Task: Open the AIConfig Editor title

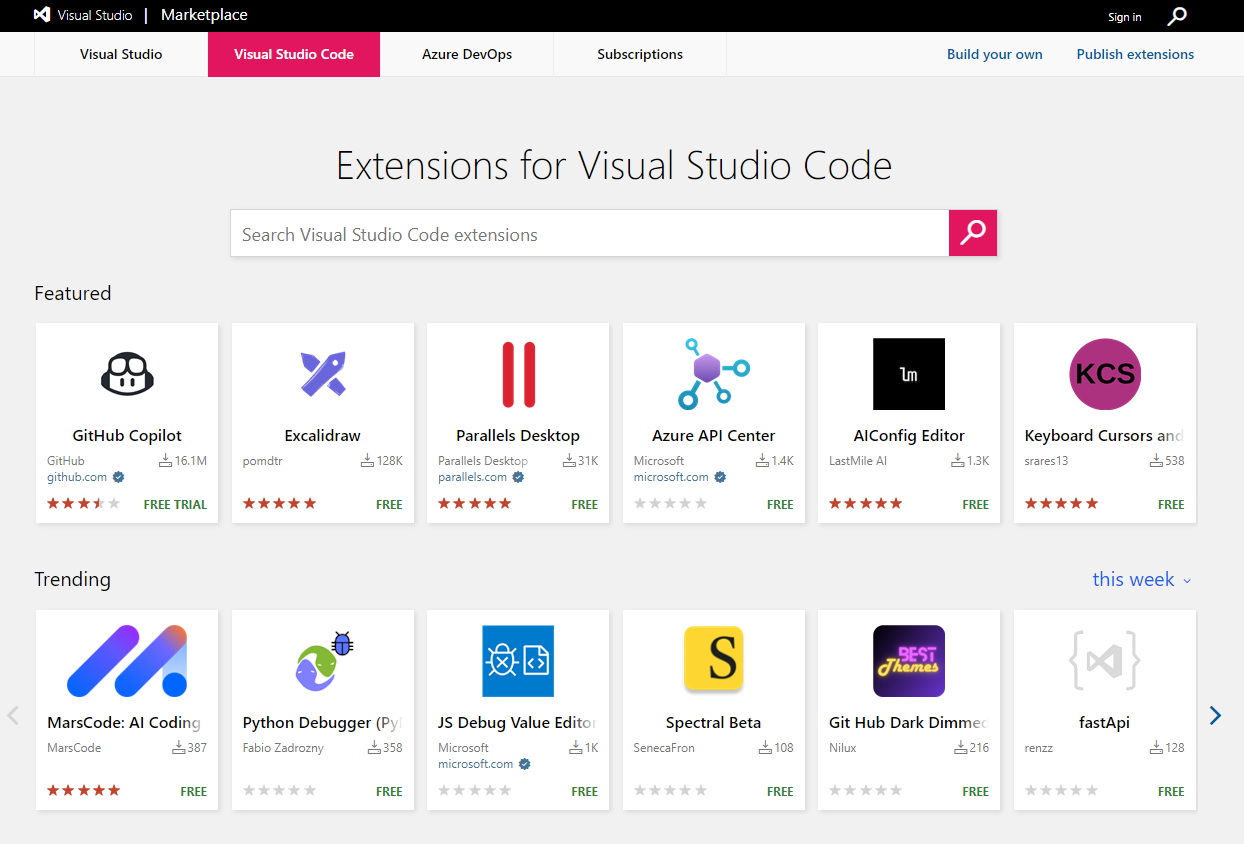Action: click(x=909, y=435)
